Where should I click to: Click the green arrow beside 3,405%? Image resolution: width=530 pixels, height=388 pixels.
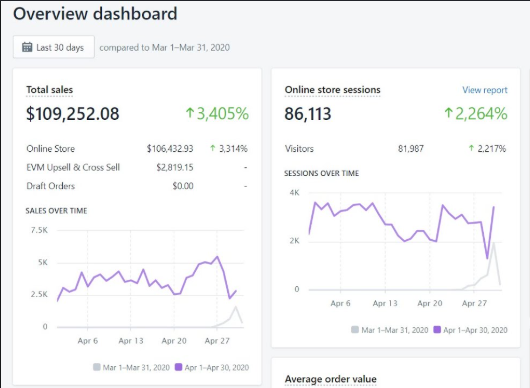pyautogui.click(x=190, y=113)
